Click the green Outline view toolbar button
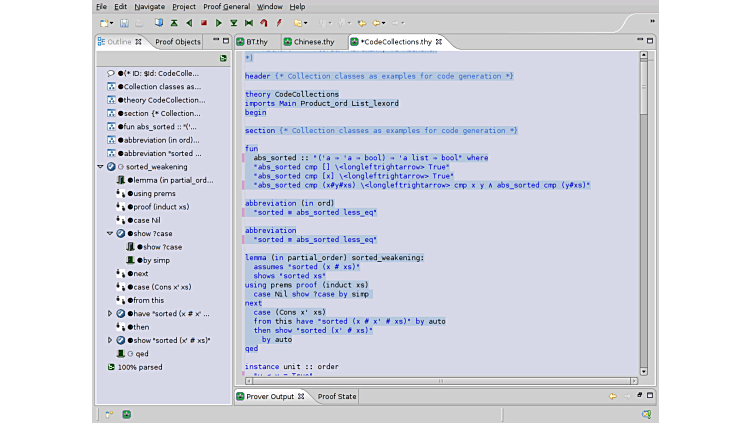The width and height of the screenshot is (752, 423). pyautogui.click(x=223, y=58)
